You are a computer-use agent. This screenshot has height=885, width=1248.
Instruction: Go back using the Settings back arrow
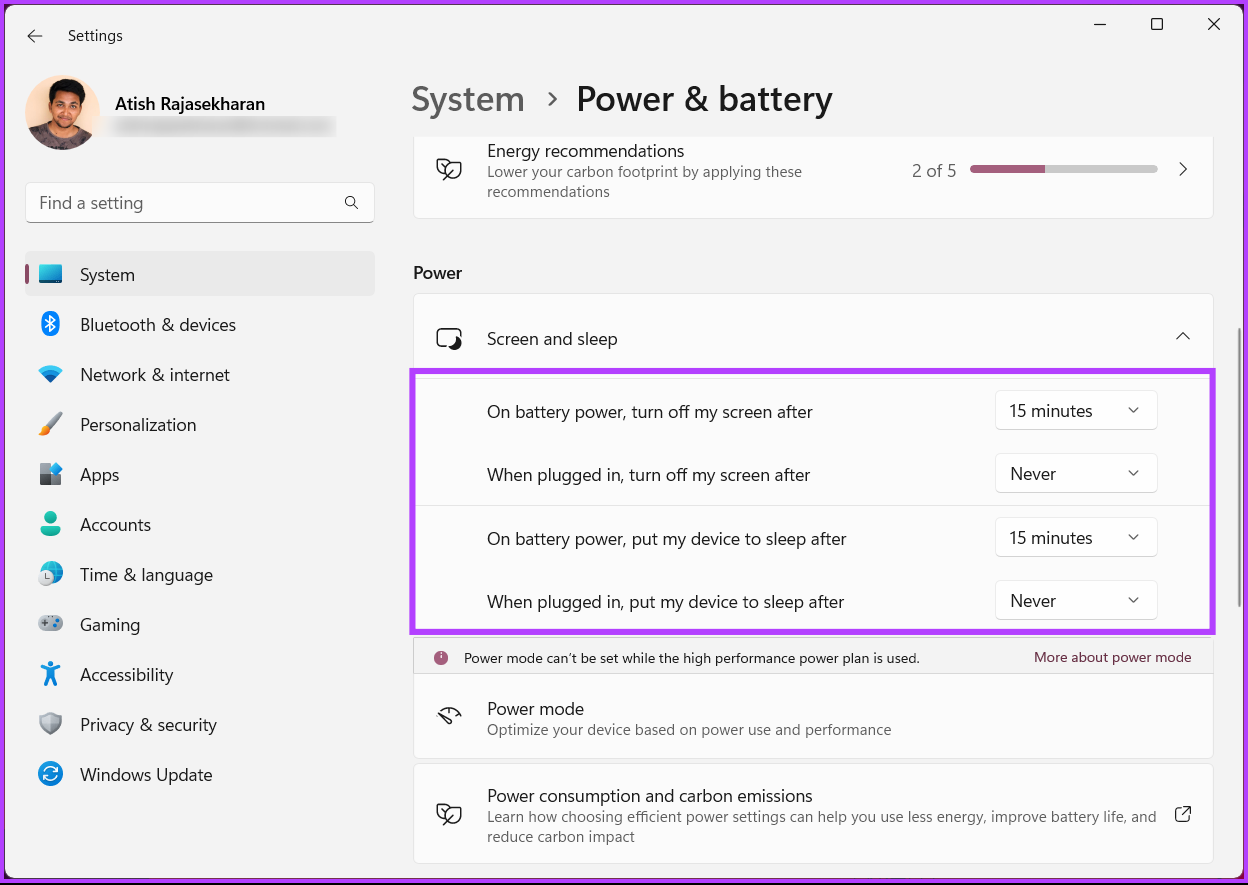tap(35, 36)
